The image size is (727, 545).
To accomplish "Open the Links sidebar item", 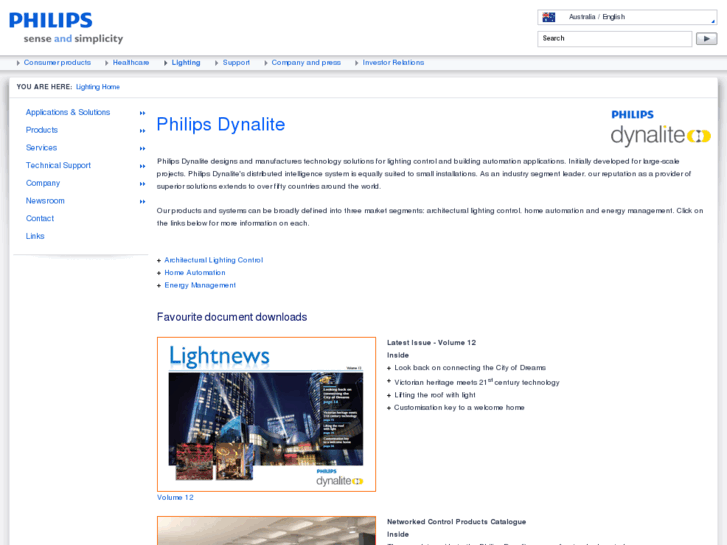I will tap(35, 236).
